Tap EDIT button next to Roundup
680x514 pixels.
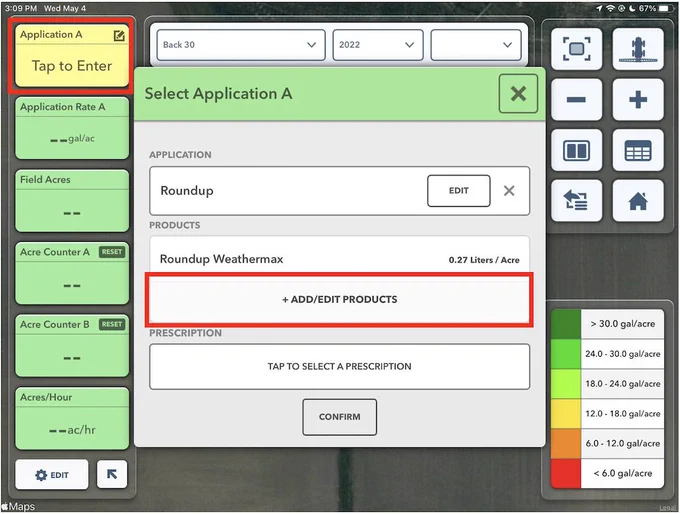coord(459,190)
